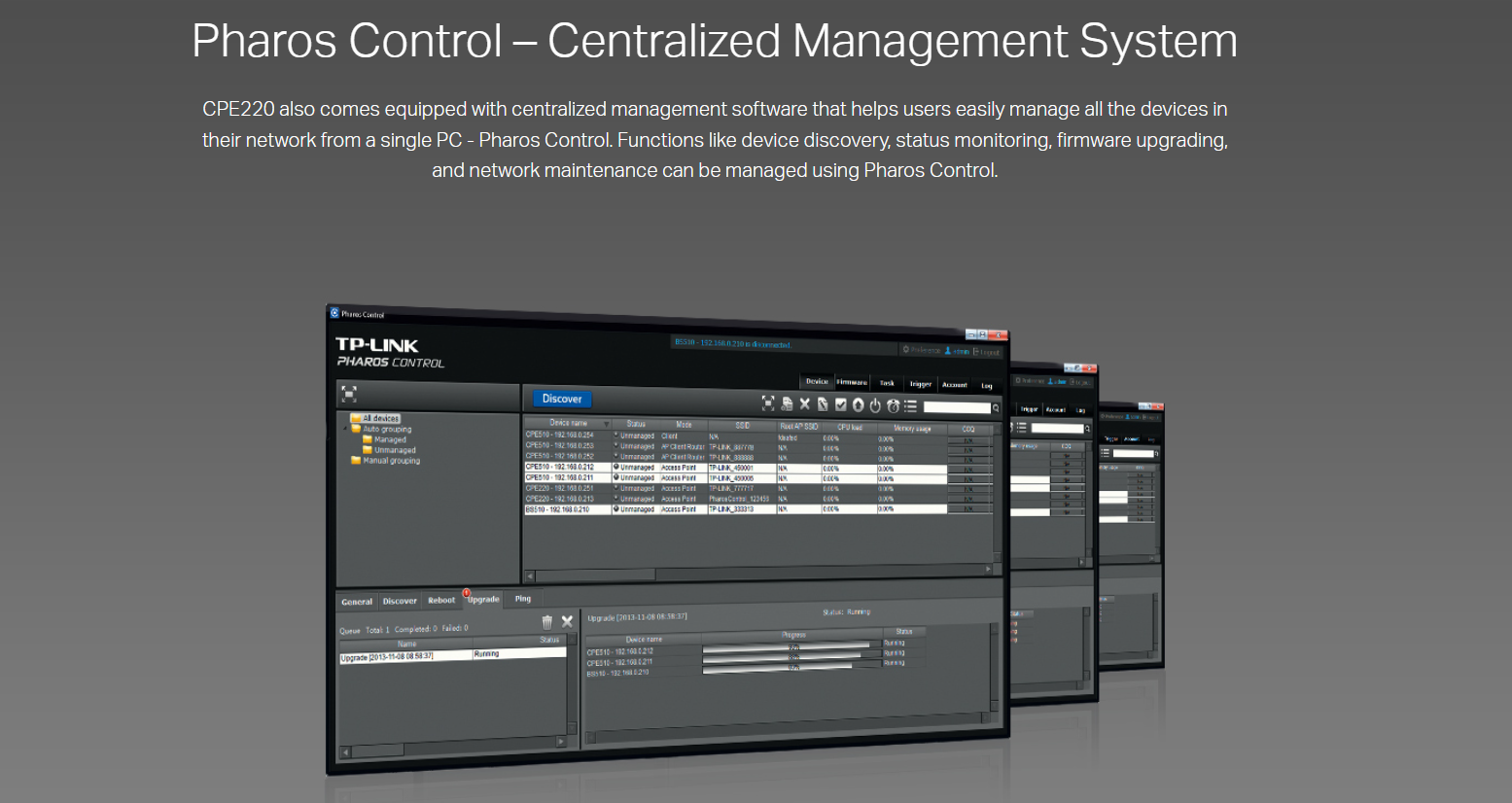
Task: Click the stopwatch icon in the device toolbar
Action: (x=893, y=406)
